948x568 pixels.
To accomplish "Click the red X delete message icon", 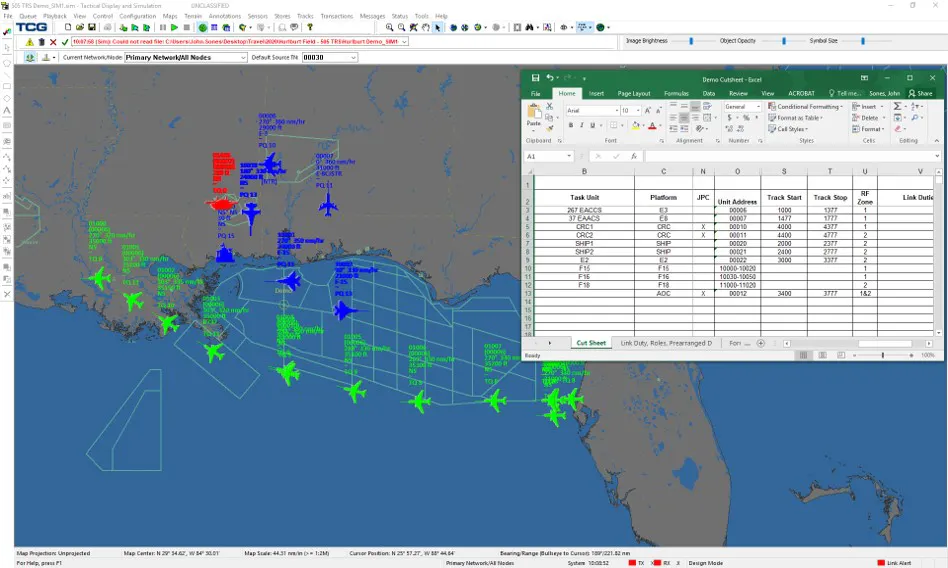I will click(x=54, y=42).
